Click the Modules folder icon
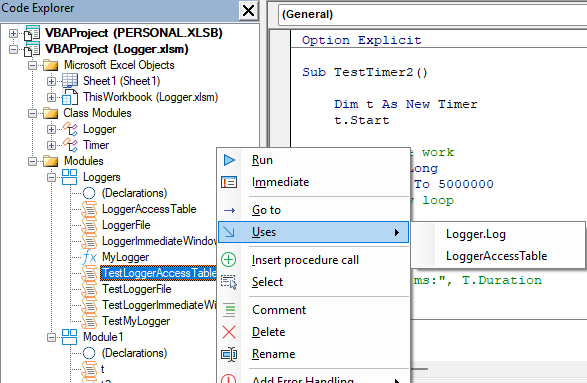Image resolution: width=587 pixels, height=383 pixels. pos(51,161)
